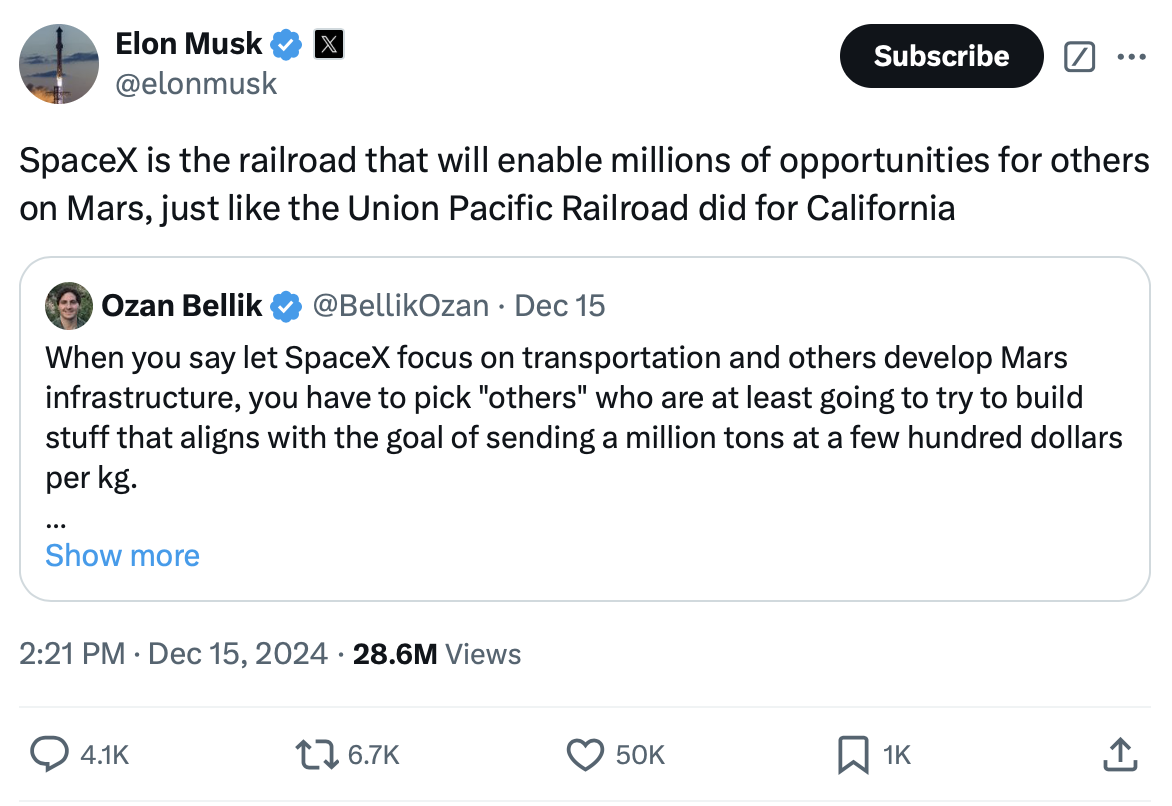1172x806 pixels.
Task: Click the Elon Musk display name
Action: pyautogui.click(x=188, y=44)
